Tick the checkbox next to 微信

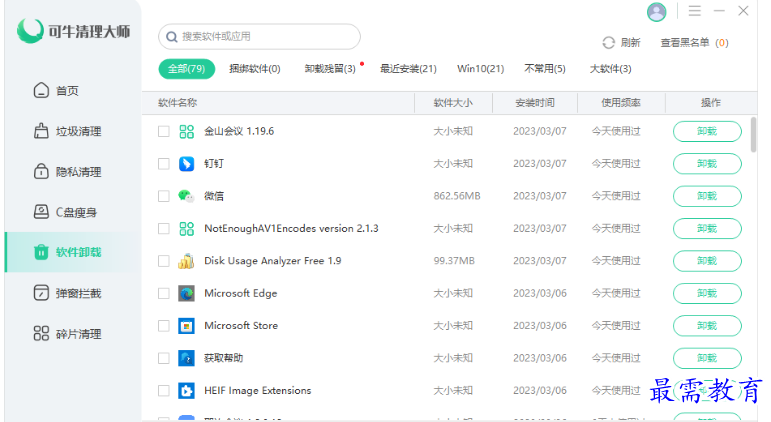pos(164,196)
